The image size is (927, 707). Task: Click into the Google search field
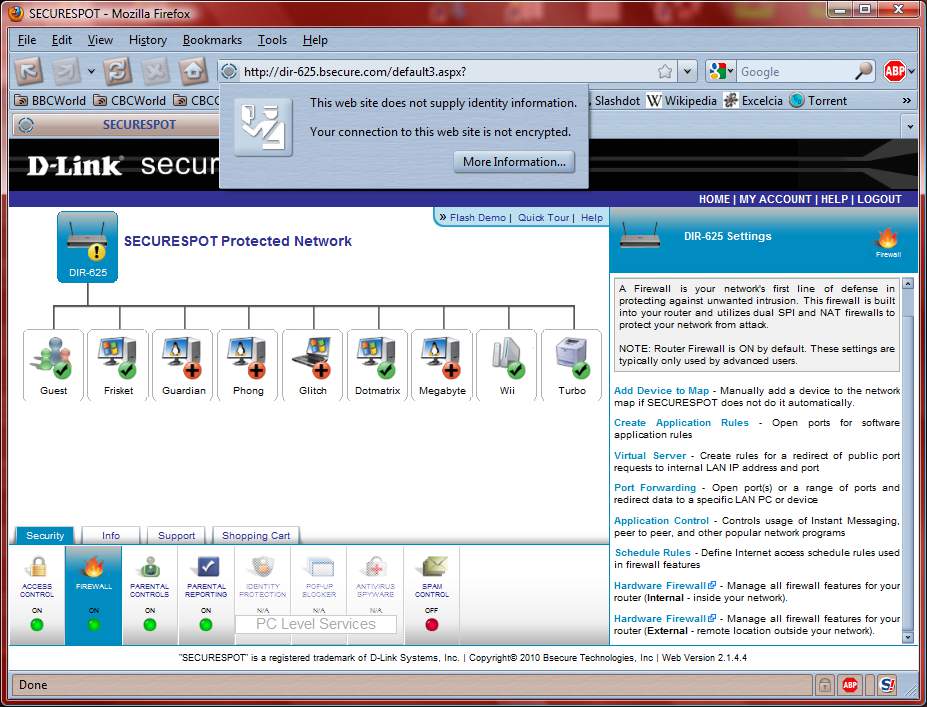795,72
